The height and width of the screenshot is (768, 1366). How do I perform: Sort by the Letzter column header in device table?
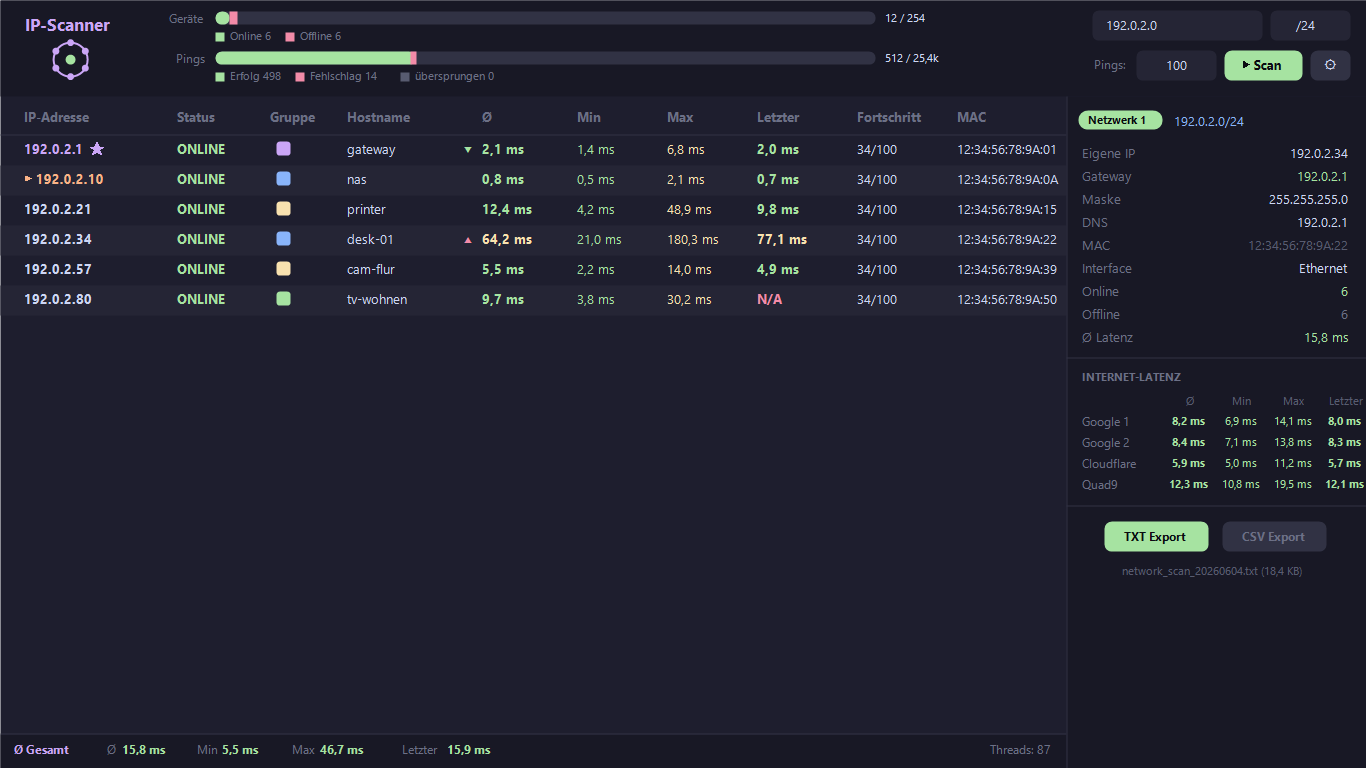(778, 117)
